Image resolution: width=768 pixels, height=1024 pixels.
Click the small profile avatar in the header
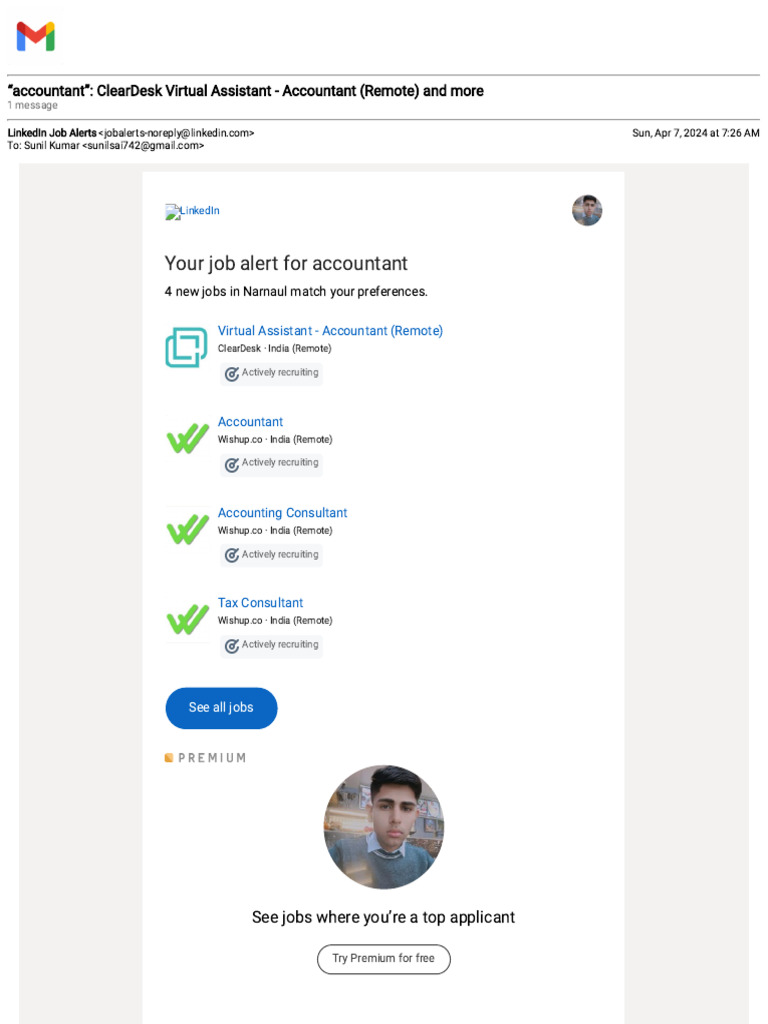[x=587, y=211]
